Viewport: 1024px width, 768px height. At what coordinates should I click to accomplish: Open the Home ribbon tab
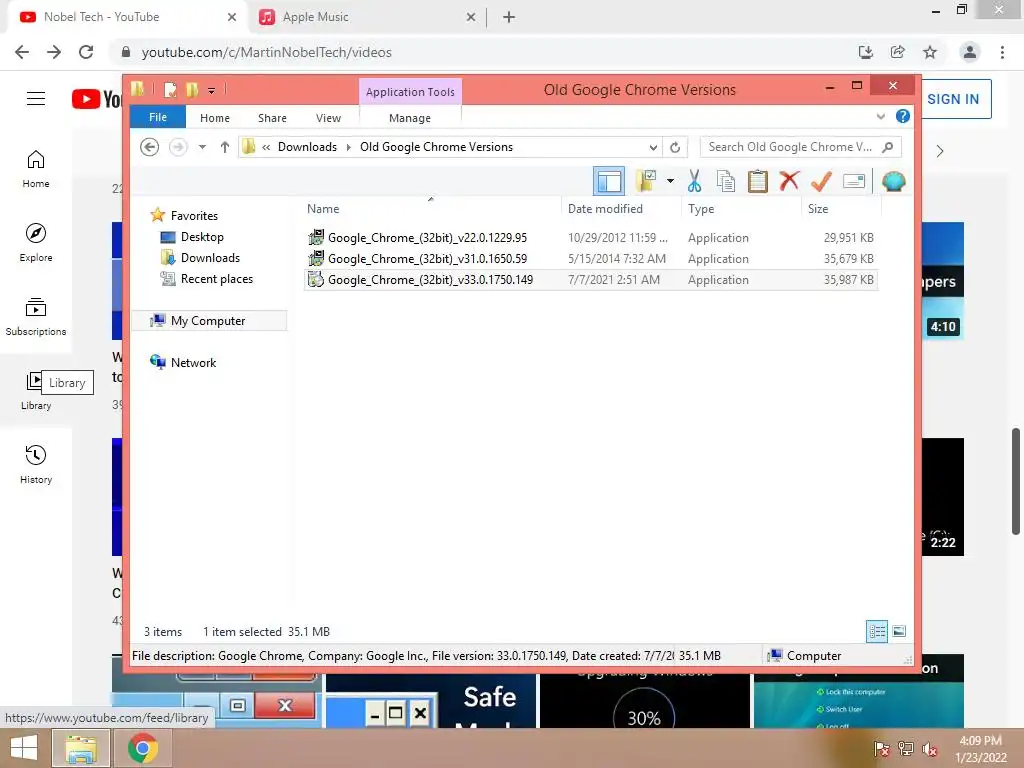pos(215,118)
